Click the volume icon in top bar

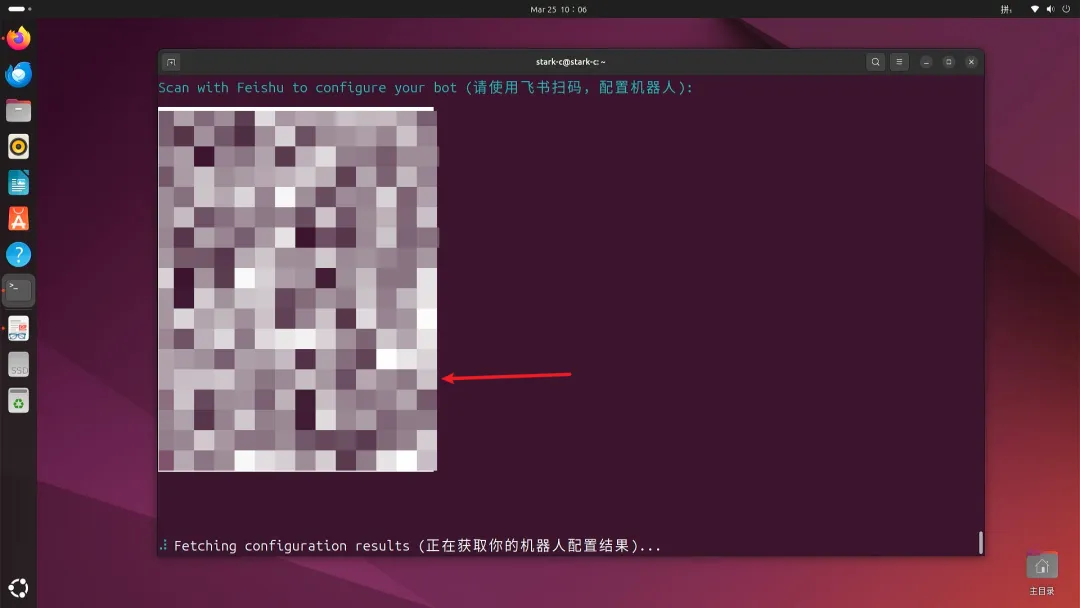pyautogui.click(x=1050, y=10)
